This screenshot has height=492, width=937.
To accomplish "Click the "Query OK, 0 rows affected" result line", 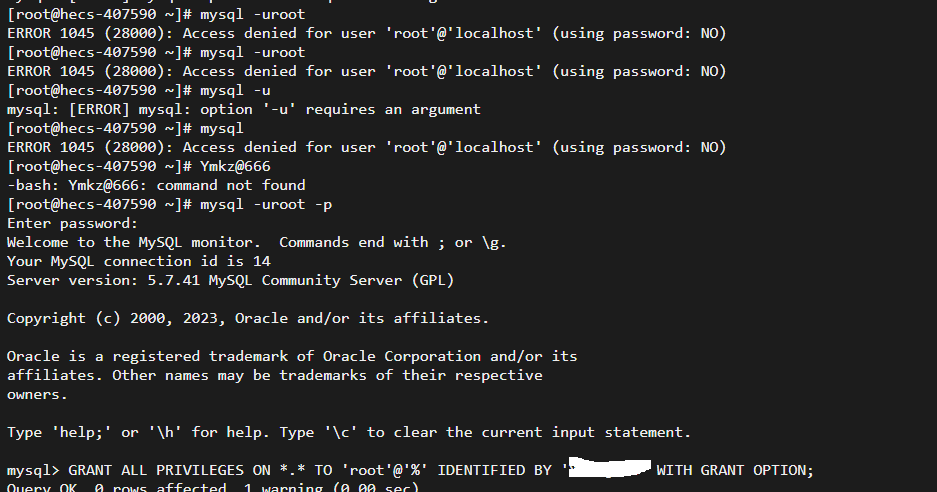I will (x=213, y=487).
